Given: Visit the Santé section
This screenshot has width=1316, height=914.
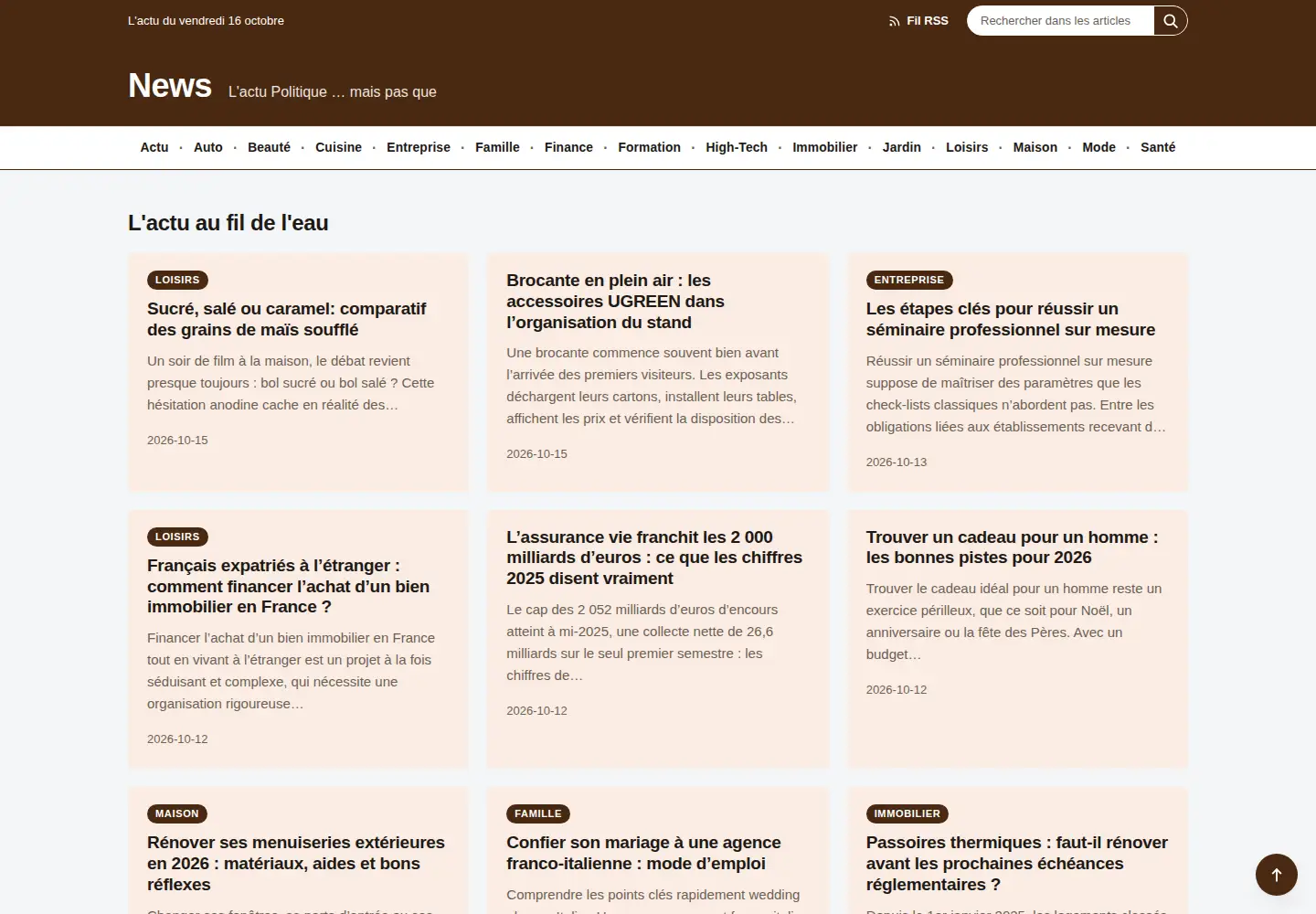Looking at the screenshot, I should [x=1158, y=147].
